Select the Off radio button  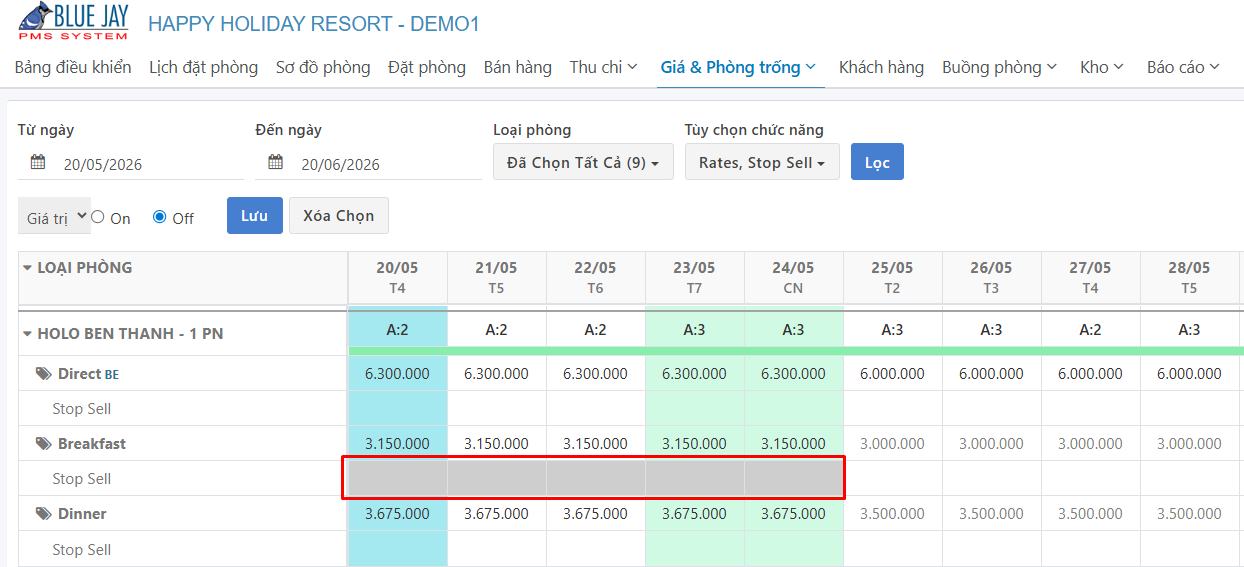coord(160,217)
